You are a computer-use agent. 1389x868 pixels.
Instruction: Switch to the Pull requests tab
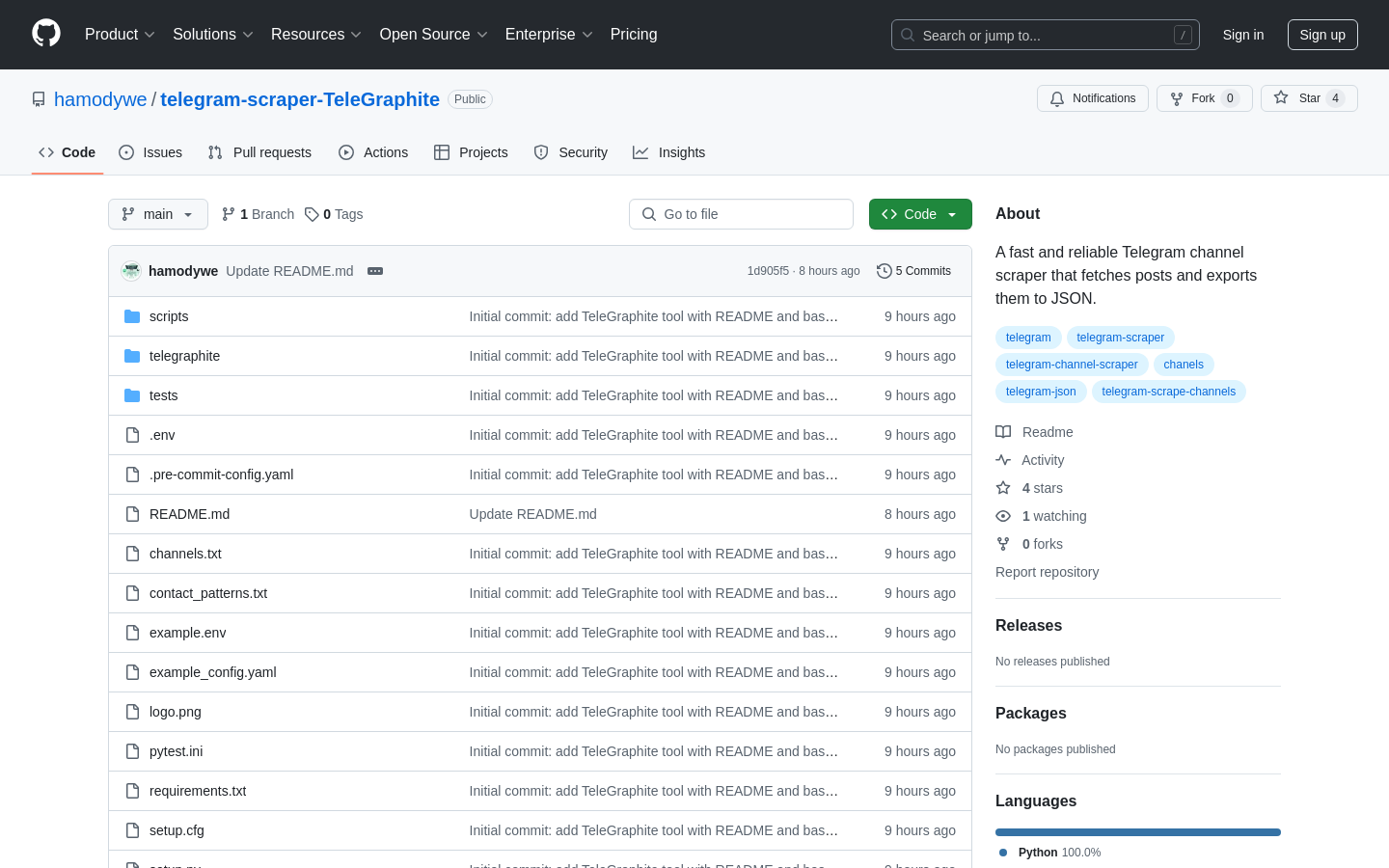pyautogui.click(x=259, y=152)
